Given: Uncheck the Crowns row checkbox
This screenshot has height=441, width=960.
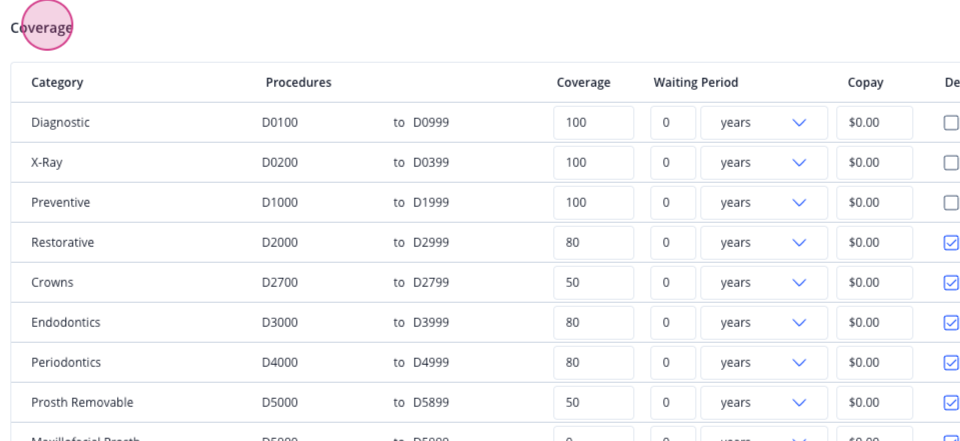Looking at the screenshot, I should 951,283.
